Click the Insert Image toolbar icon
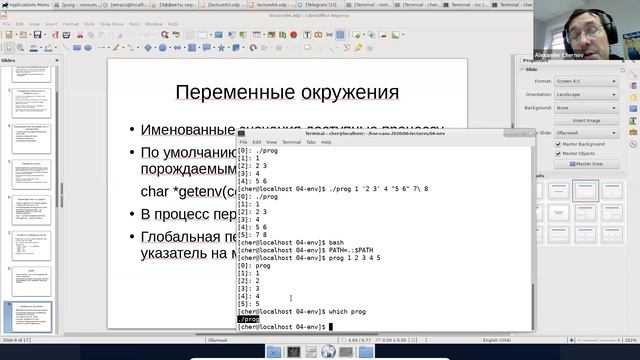 [271, 35]
